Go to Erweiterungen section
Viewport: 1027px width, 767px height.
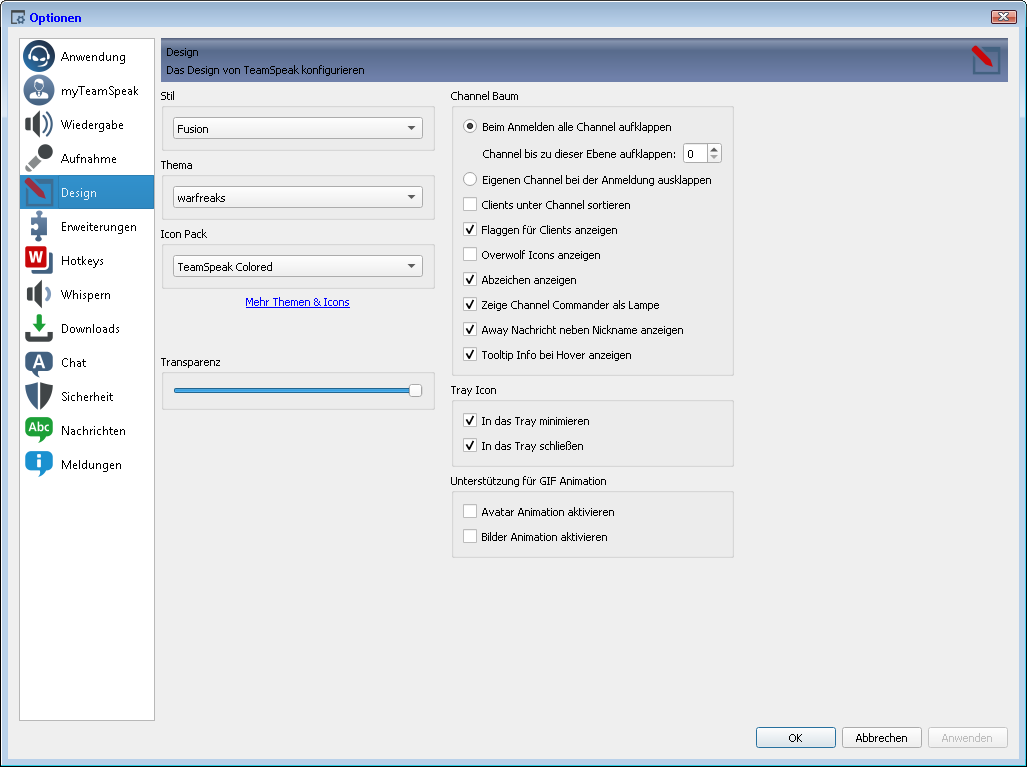(87, 227)
